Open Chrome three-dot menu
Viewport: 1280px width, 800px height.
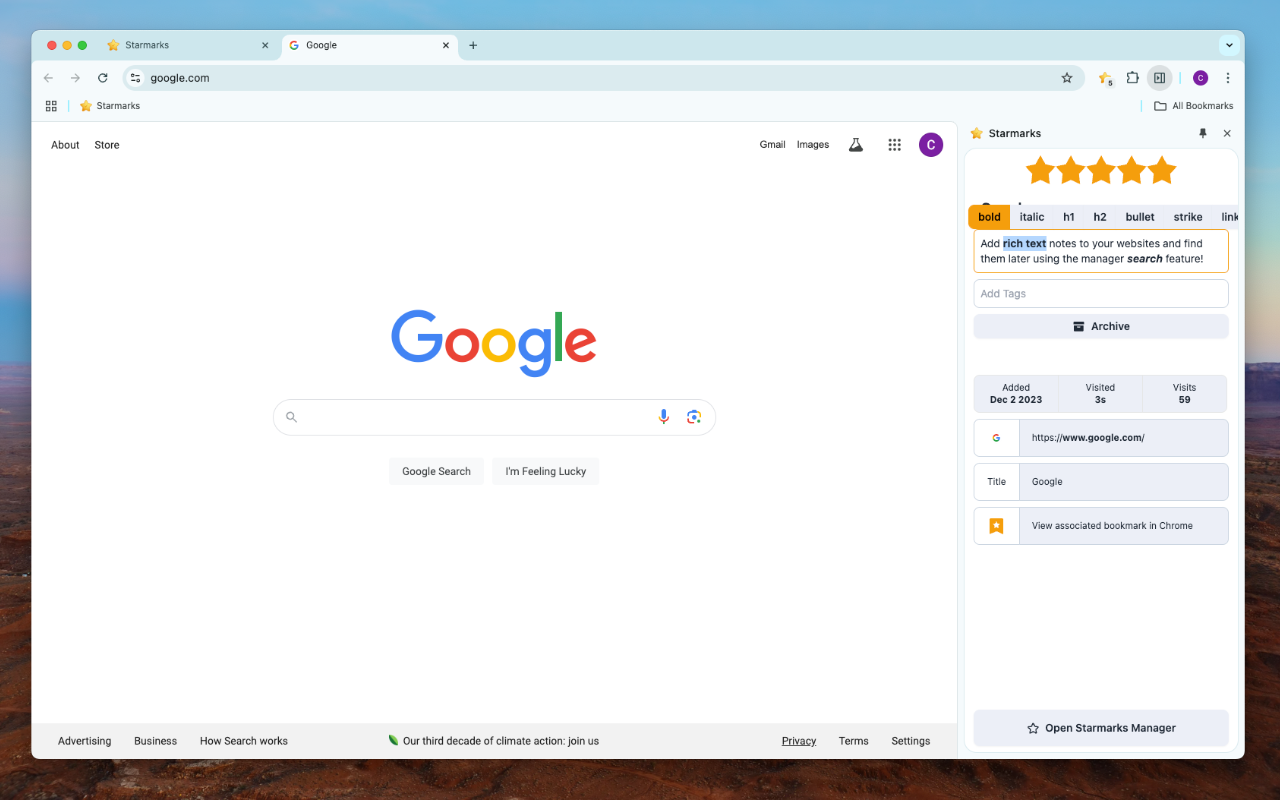click(1228, 78)
